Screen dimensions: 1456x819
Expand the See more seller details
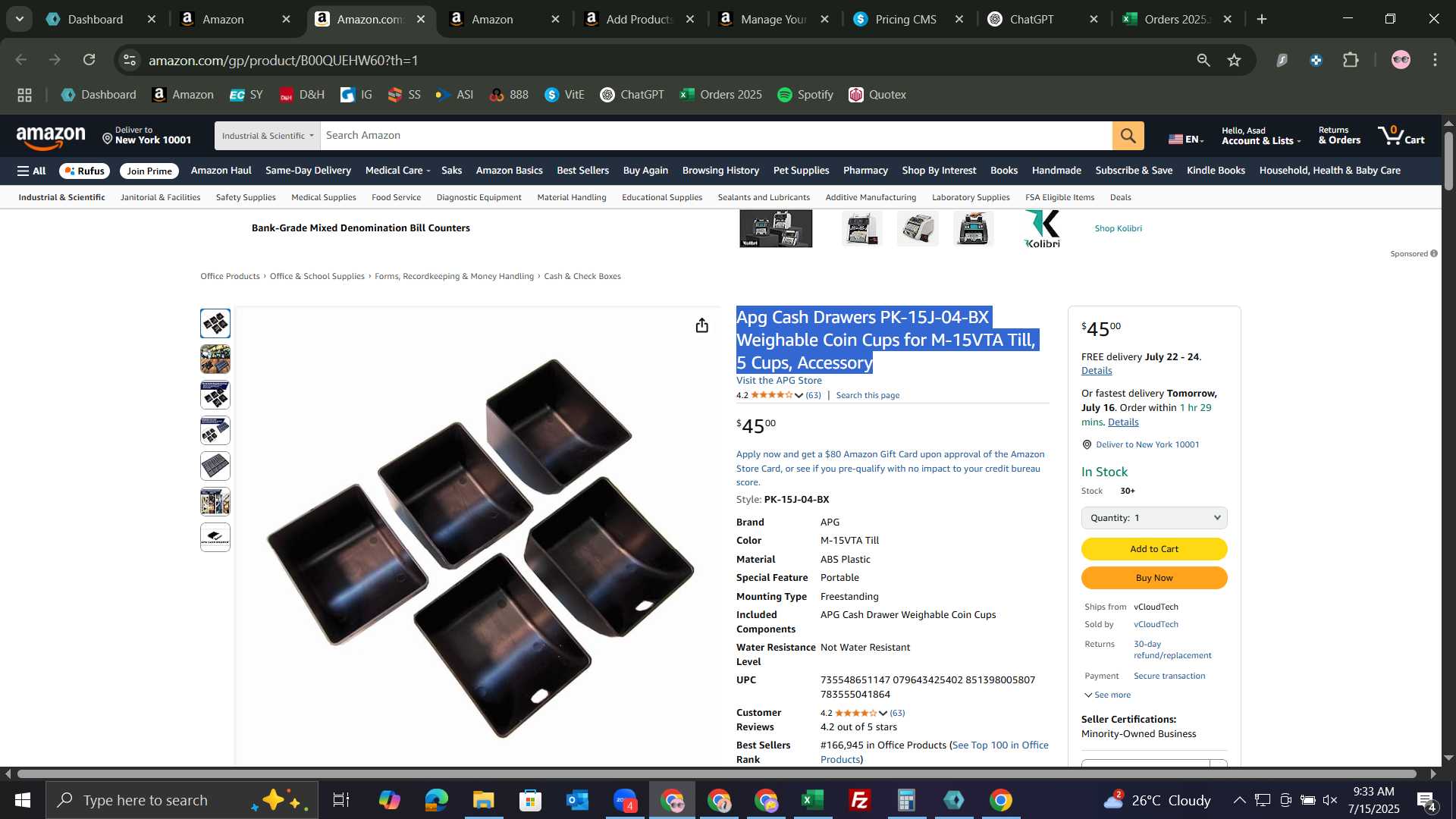coord(1107,695)
